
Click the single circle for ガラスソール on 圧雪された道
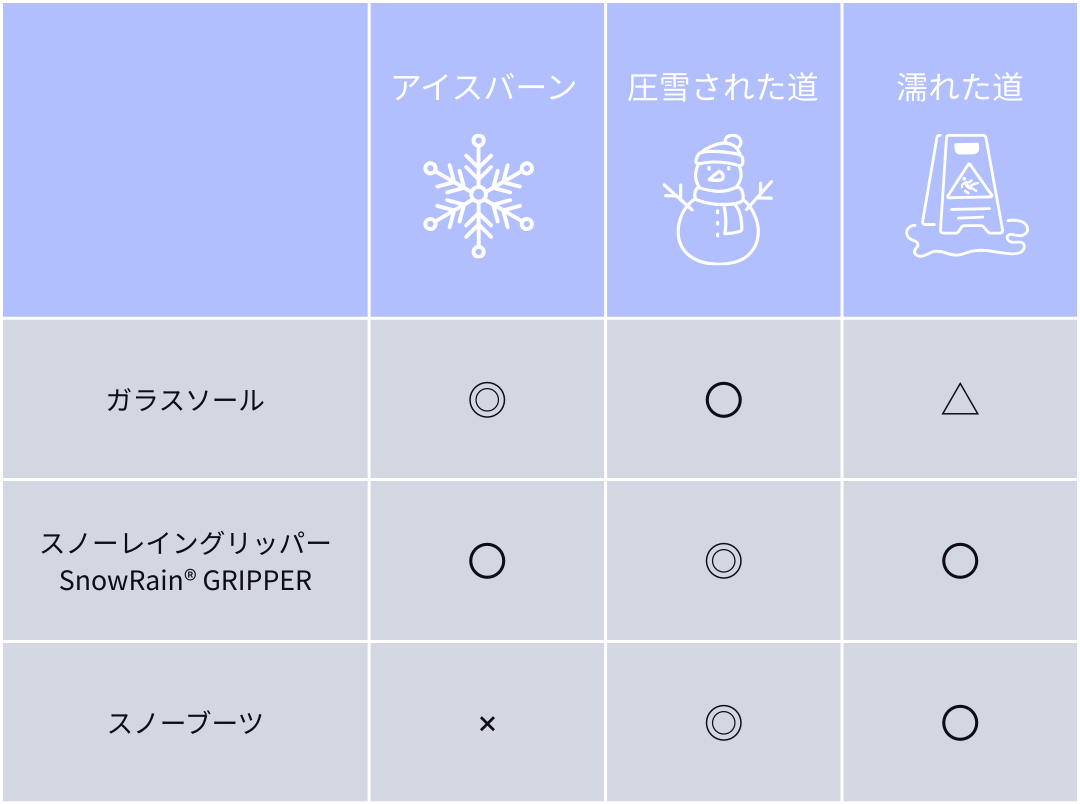723,400
